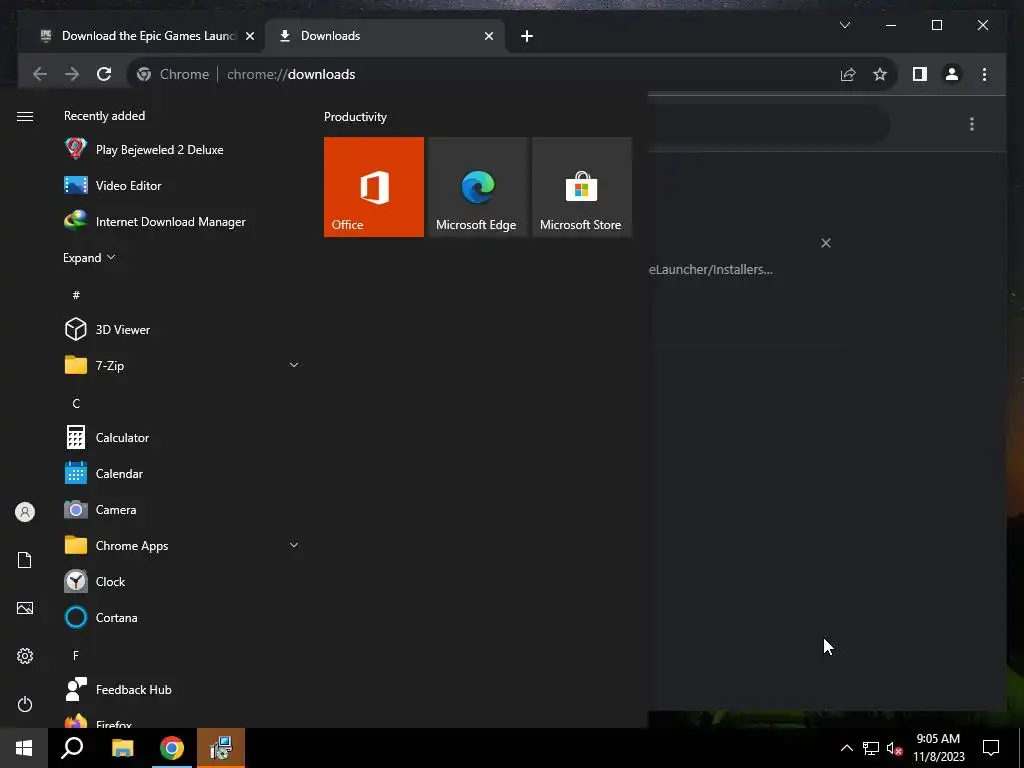This screenshot has width=1024, height=768.
Task: Click the muted volume icon in tray
Action: pos(894,748)
